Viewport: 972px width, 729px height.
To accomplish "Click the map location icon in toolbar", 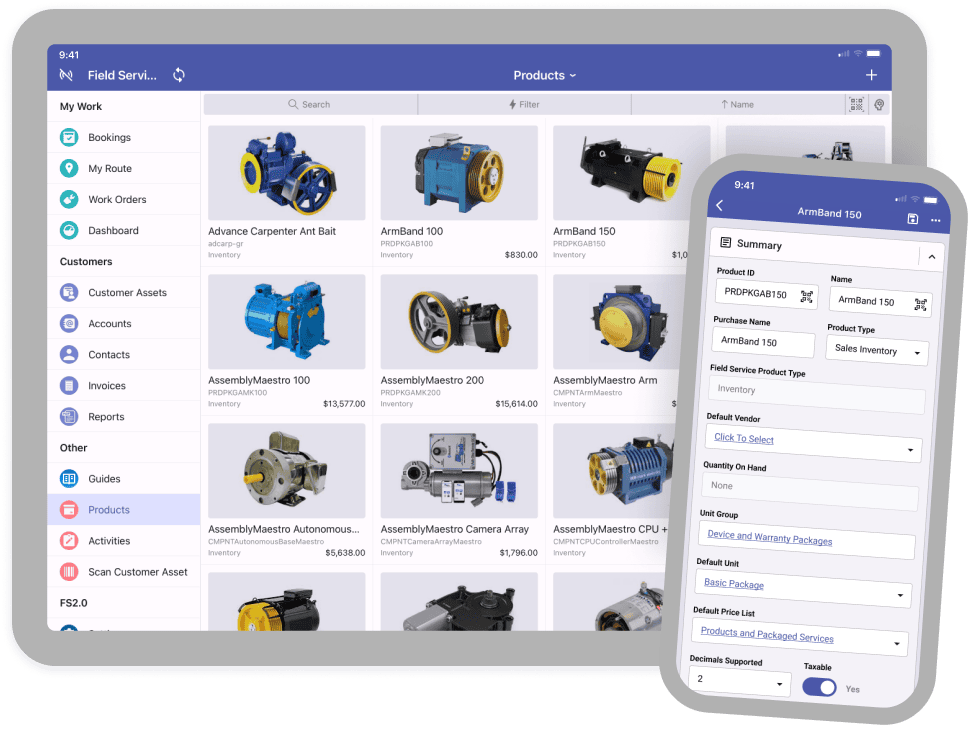I will (x=879, y=104).
